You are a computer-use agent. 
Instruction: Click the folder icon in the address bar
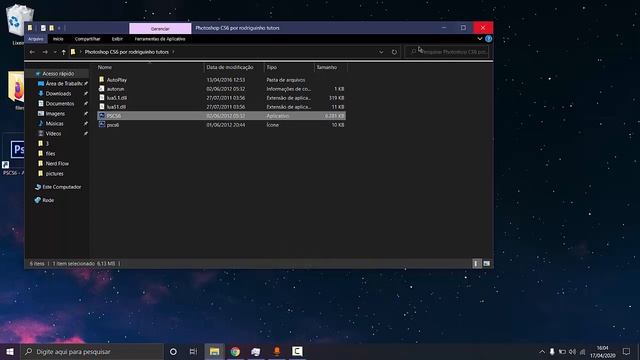pyautogui.click(x=73, y=52)
